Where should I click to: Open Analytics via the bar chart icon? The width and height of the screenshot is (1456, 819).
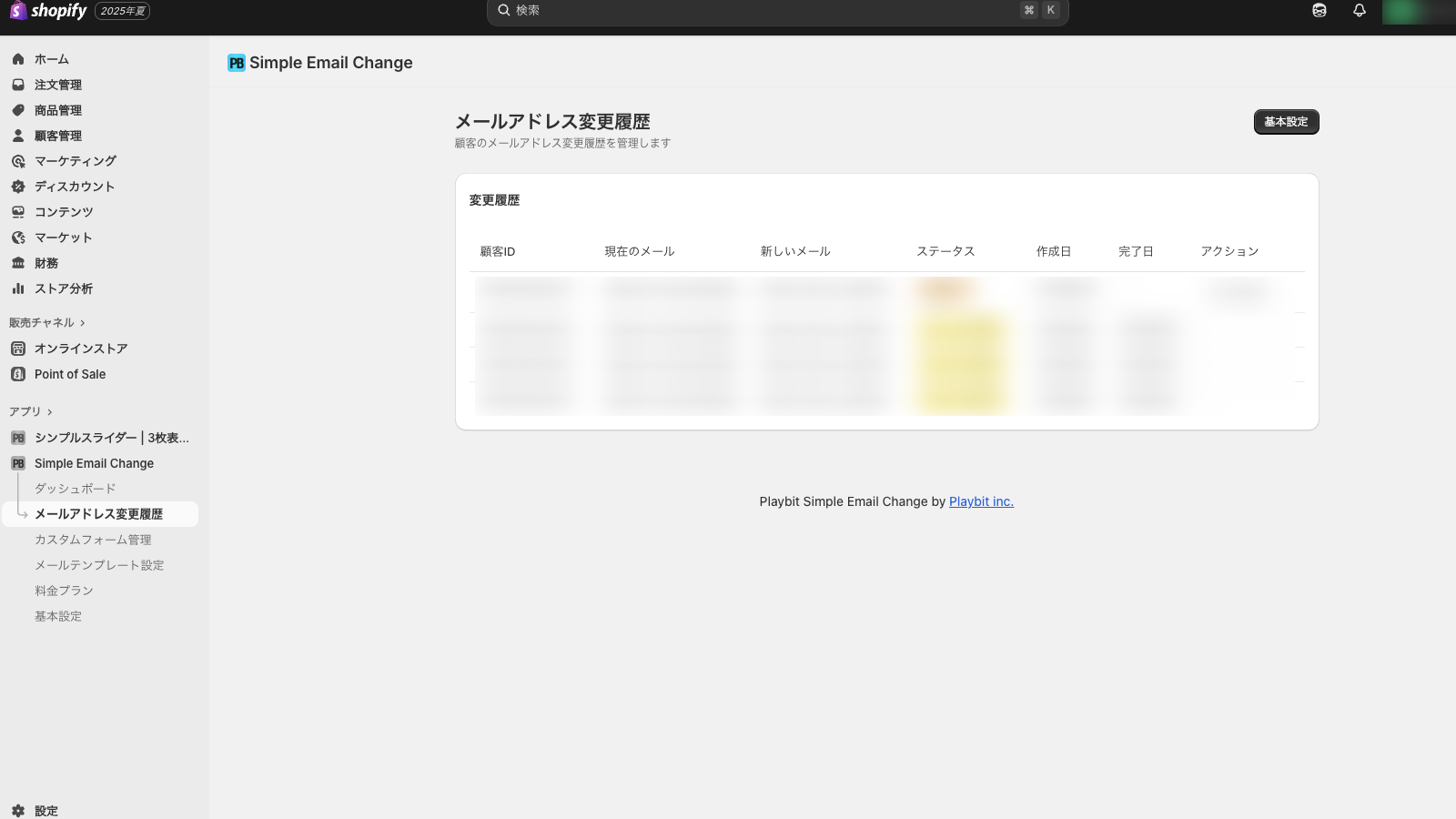18,288
